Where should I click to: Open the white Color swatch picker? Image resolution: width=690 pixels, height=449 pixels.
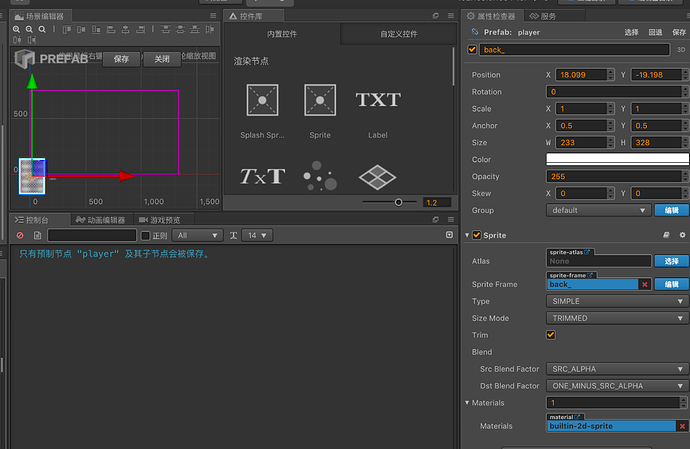tap(617, 159)
